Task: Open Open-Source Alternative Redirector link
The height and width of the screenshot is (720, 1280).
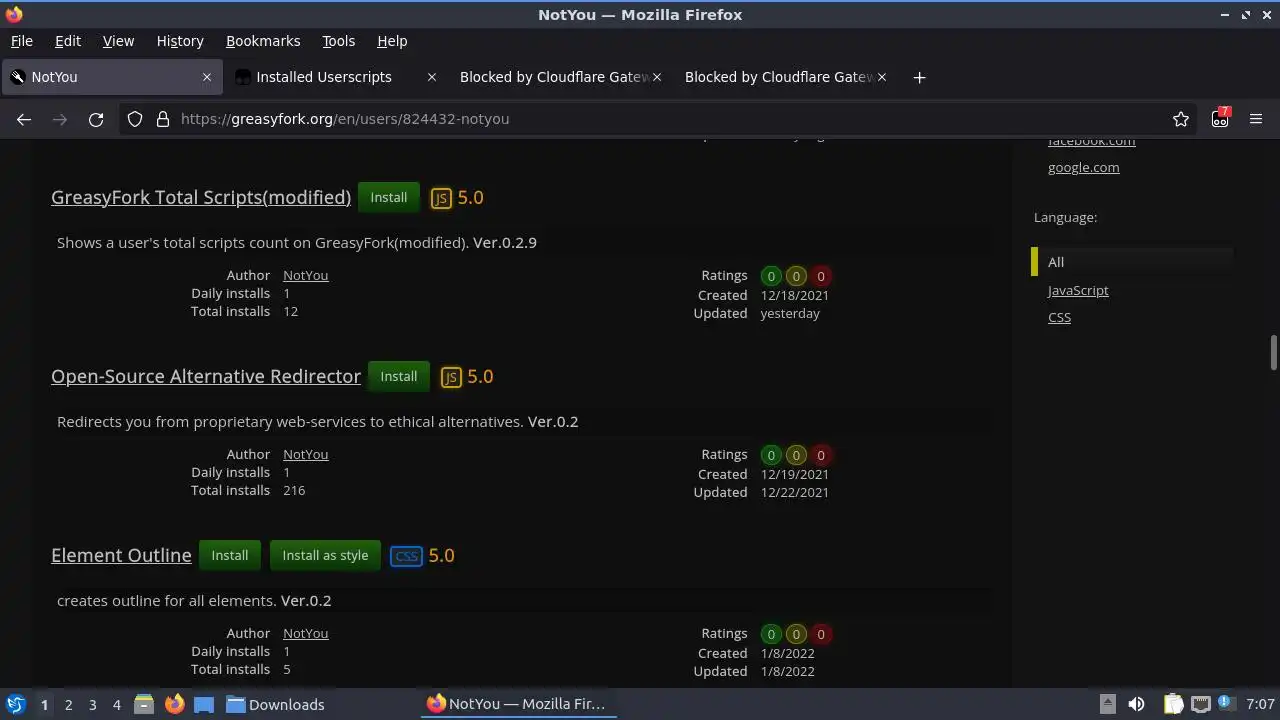Action: [x=206, y=377]
